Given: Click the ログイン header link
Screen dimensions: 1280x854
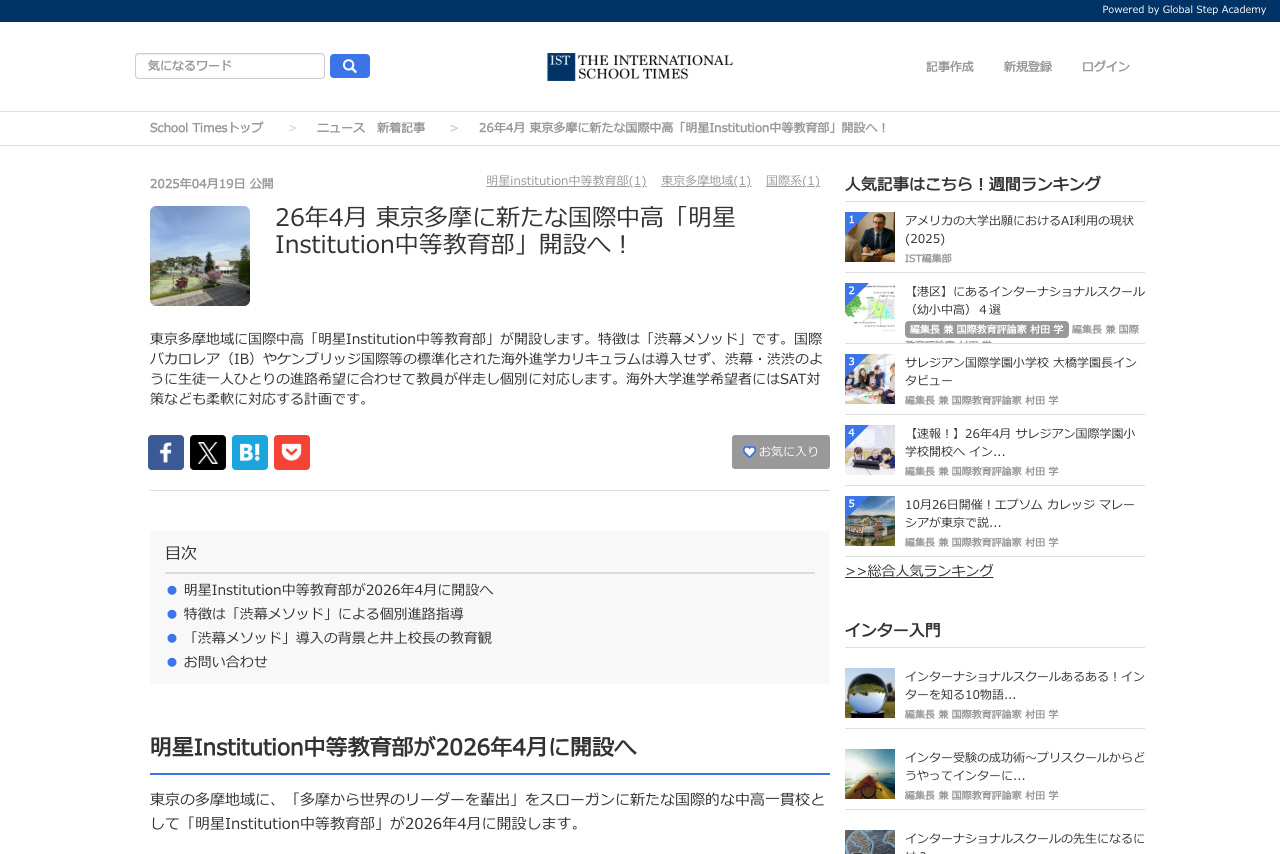Looking at the screenshot, I should (1105, 67).
